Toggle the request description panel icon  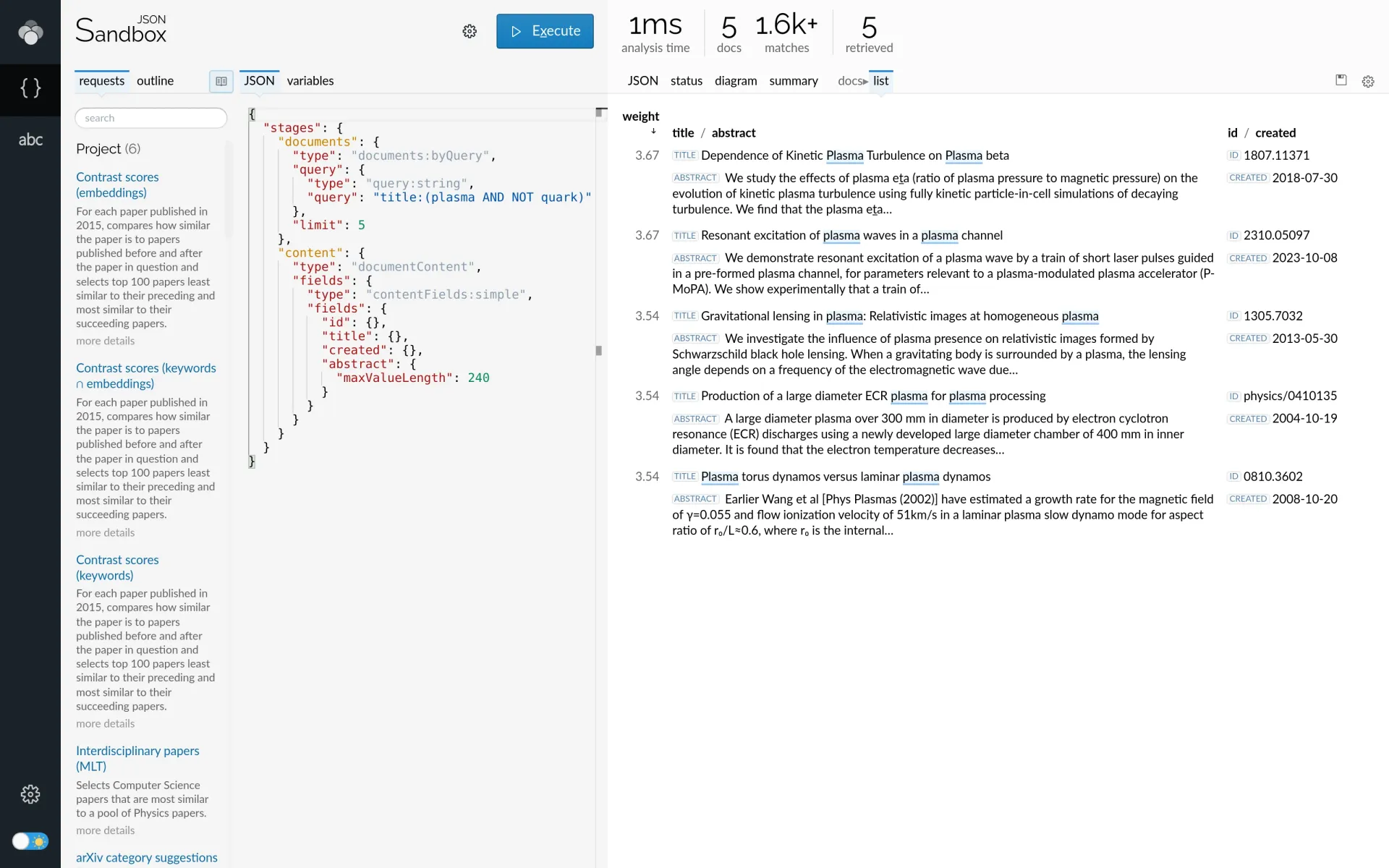click(x=221, y=81)
